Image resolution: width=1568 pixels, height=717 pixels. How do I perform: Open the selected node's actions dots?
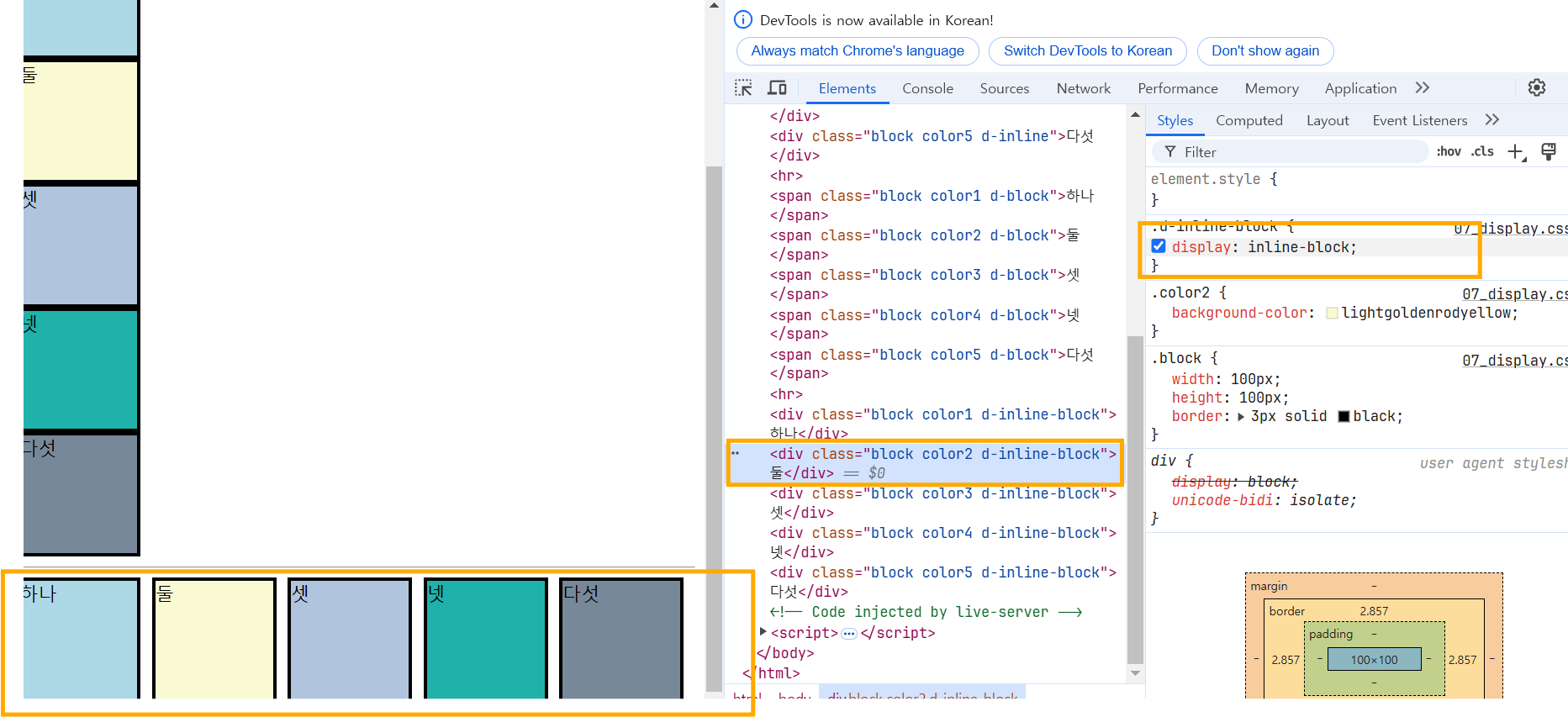pyautogui.click(x=735, y=454)
